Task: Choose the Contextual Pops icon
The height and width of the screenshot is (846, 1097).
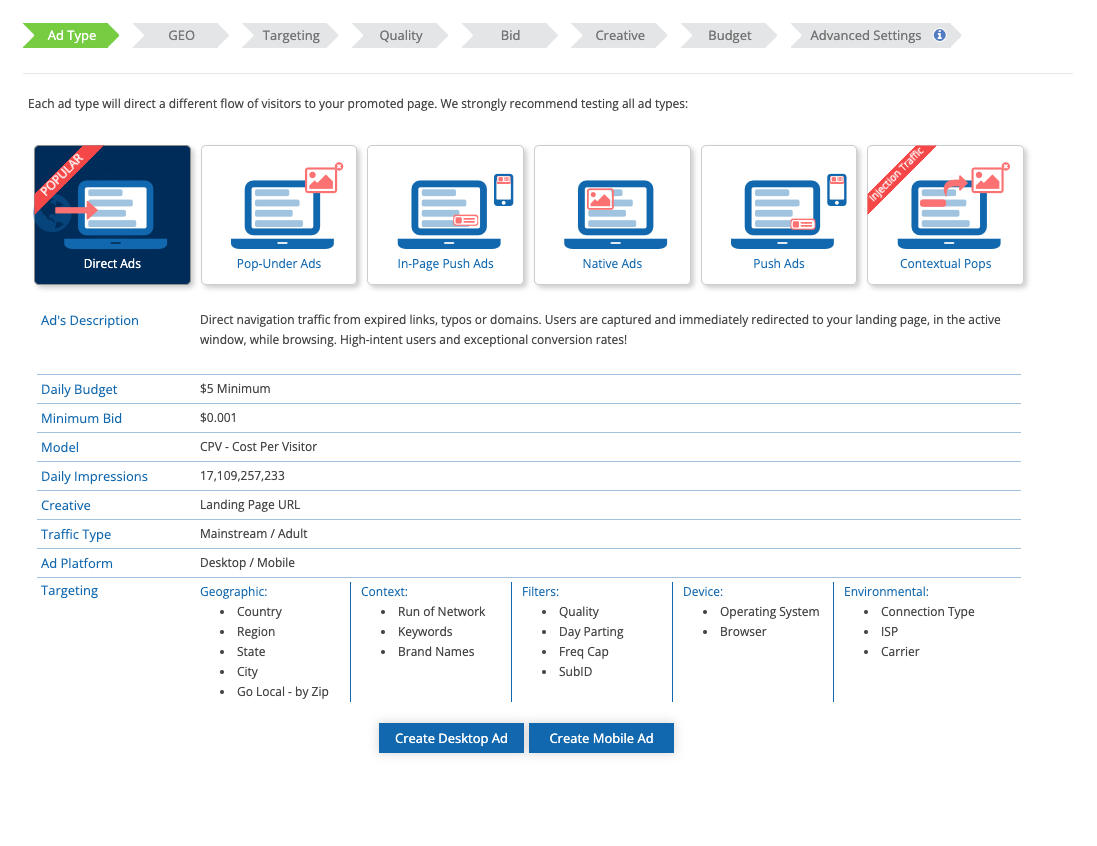Action: [x=945, y=213]
